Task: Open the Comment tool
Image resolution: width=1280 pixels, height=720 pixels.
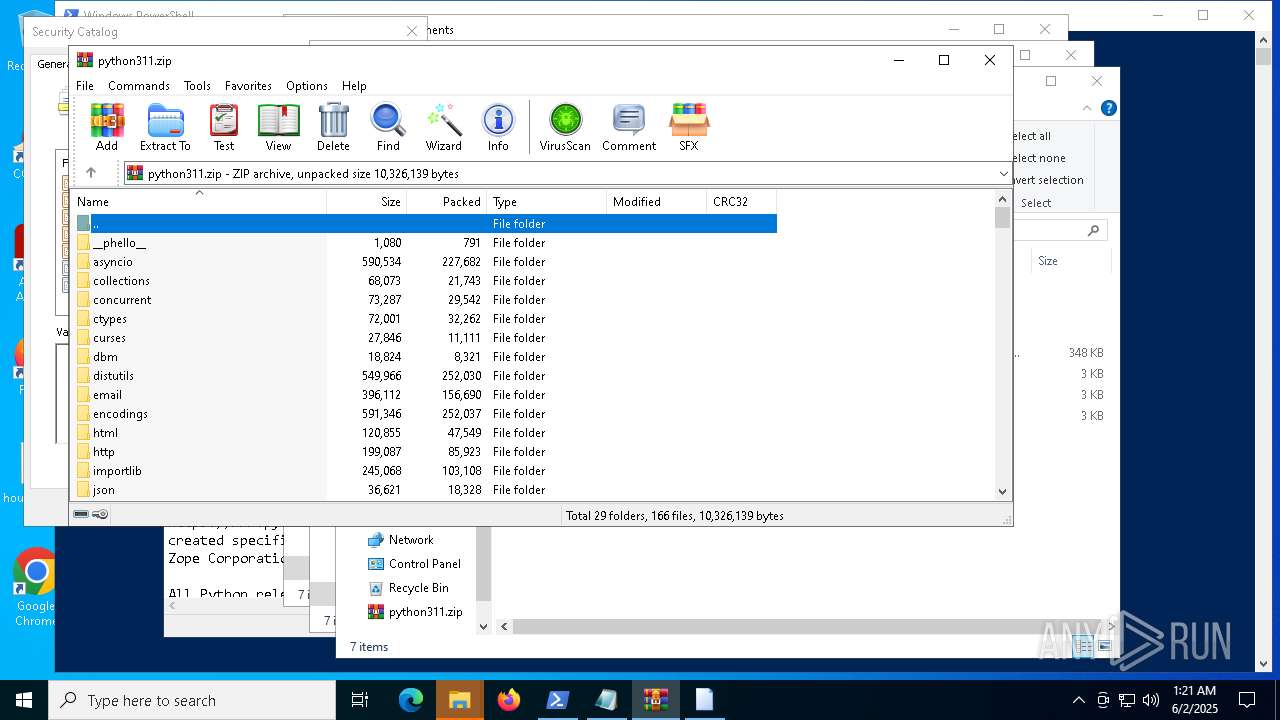Action: tap(629, 127)
